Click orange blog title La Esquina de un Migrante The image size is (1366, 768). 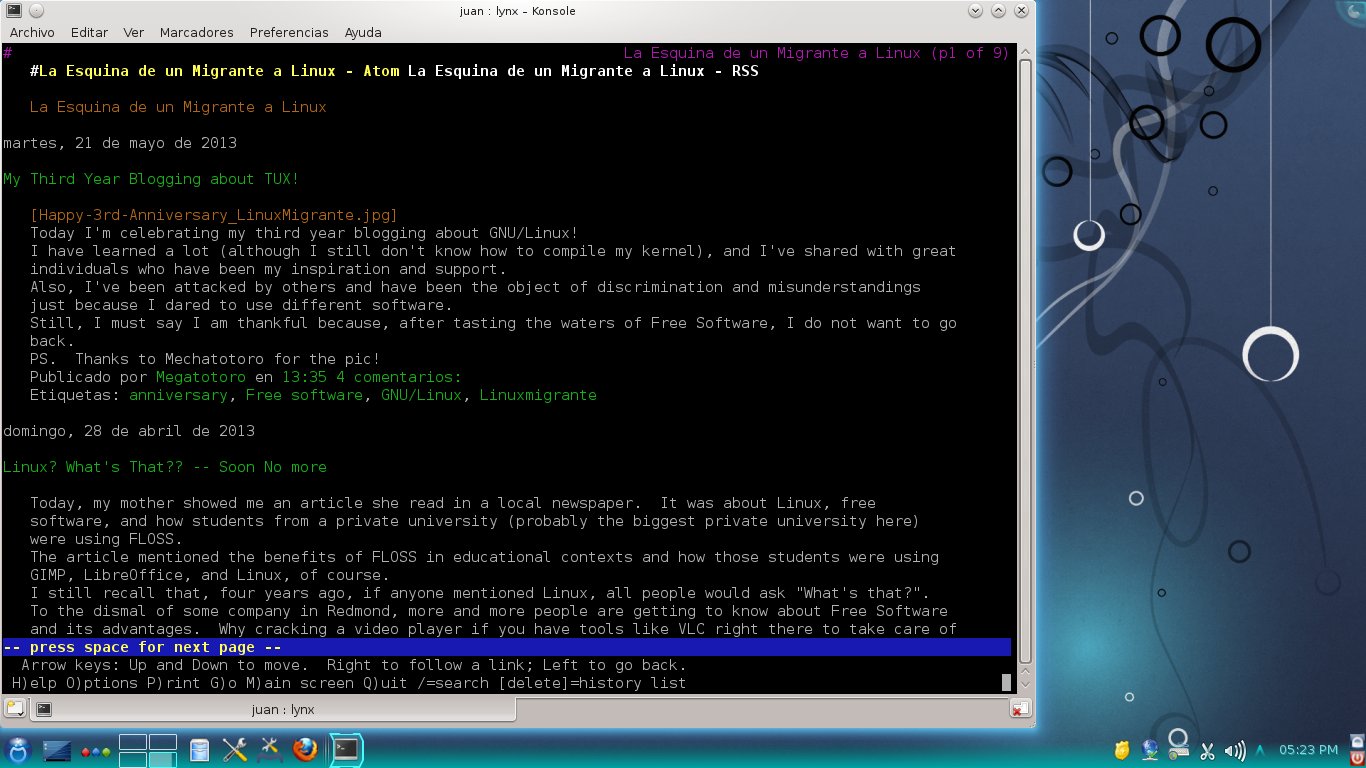pyautogui.click(x=178, y=107)
